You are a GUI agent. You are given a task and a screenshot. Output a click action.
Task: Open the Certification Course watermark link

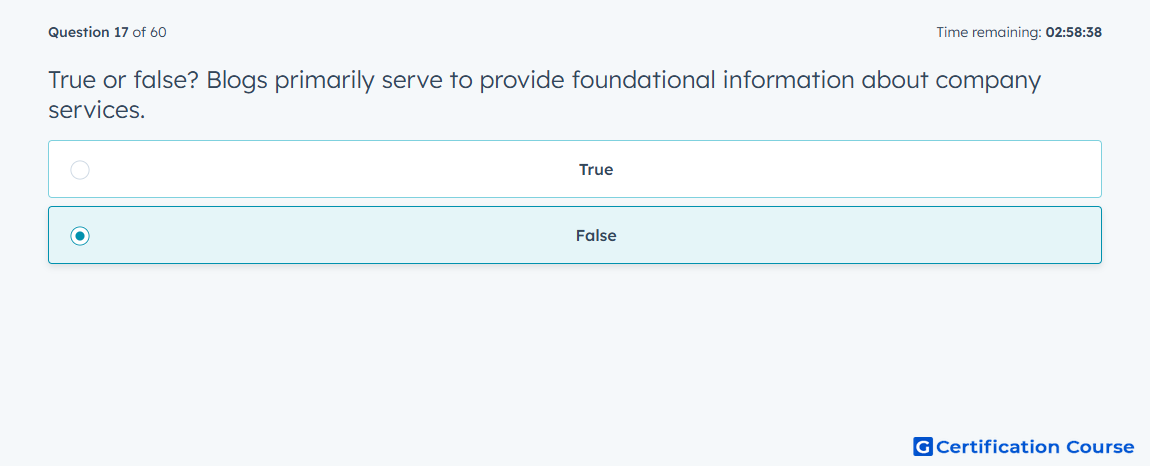(x=1024, y=446)
